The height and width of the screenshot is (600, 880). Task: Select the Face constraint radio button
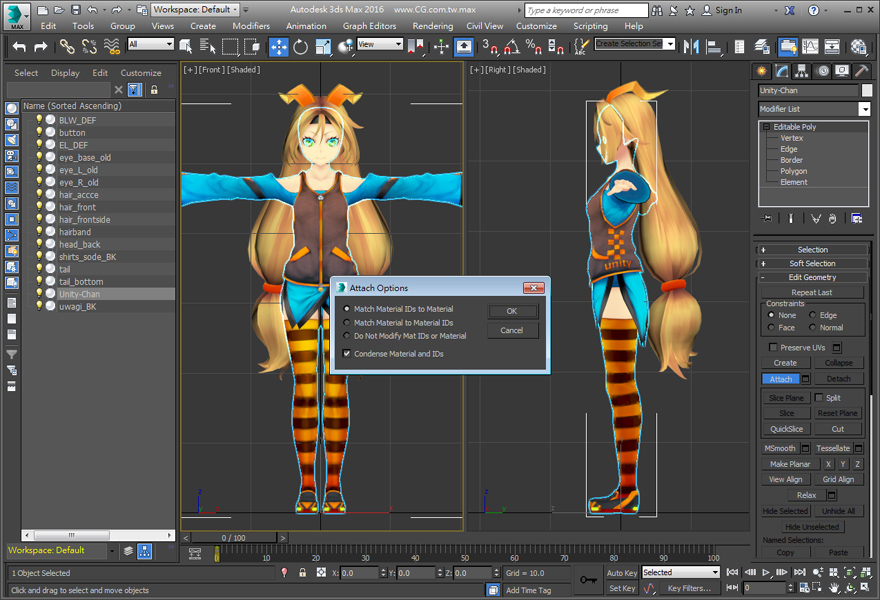(771, 328)
